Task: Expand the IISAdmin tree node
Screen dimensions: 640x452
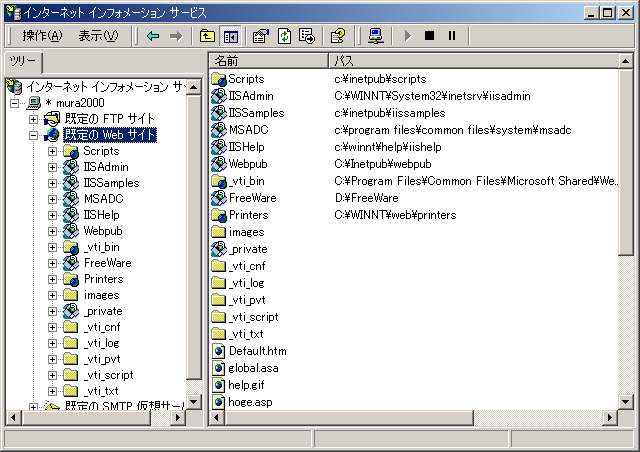Action: (52, 167)
